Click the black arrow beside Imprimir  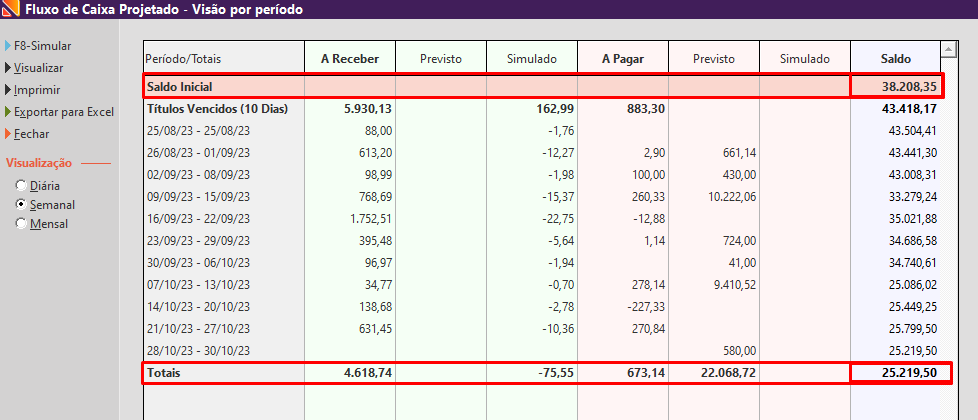pyautogui.click(x=7, y=90)
